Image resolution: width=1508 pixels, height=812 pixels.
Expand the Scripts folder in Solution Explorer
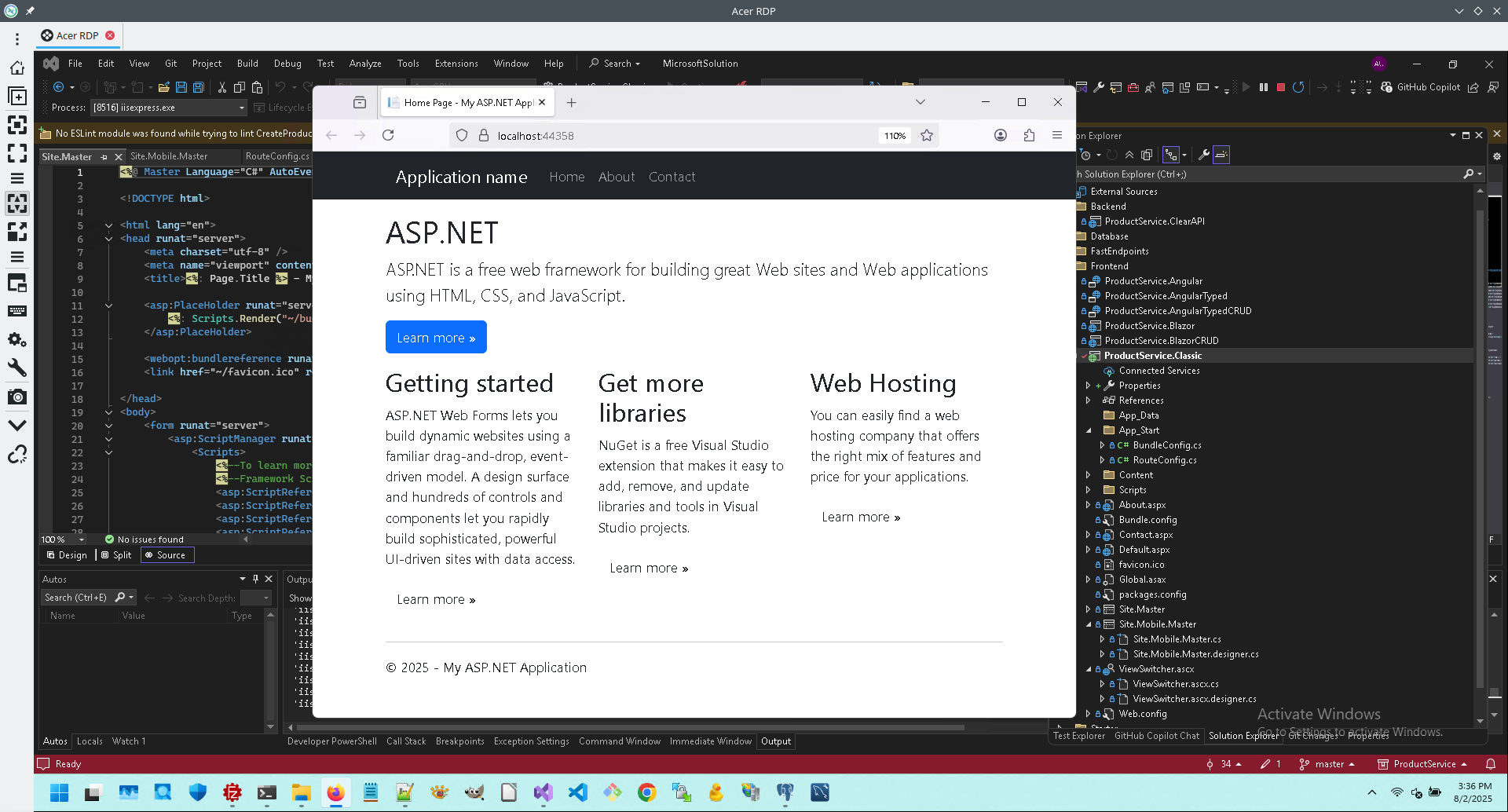point(1088,490)
